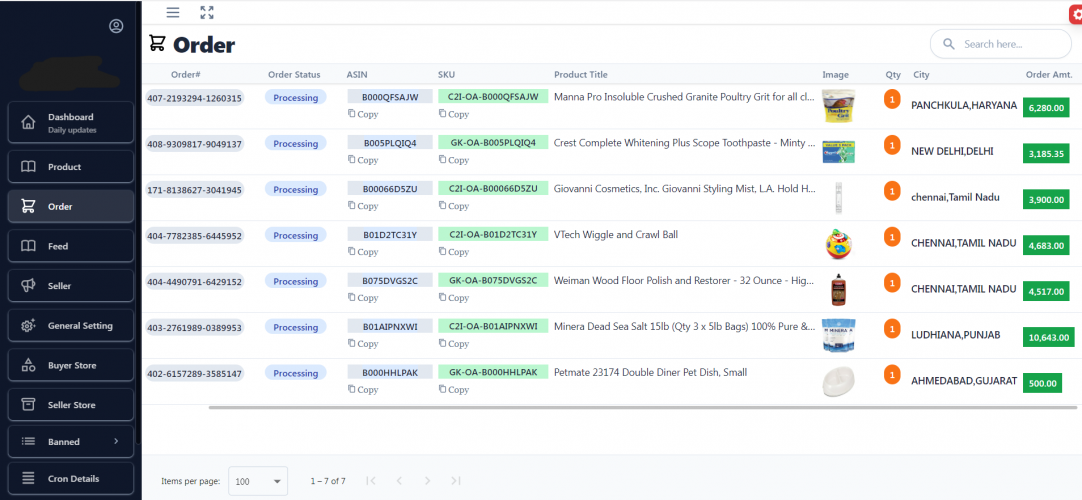Click the Seller megaphone icon

tap(28, 286)
